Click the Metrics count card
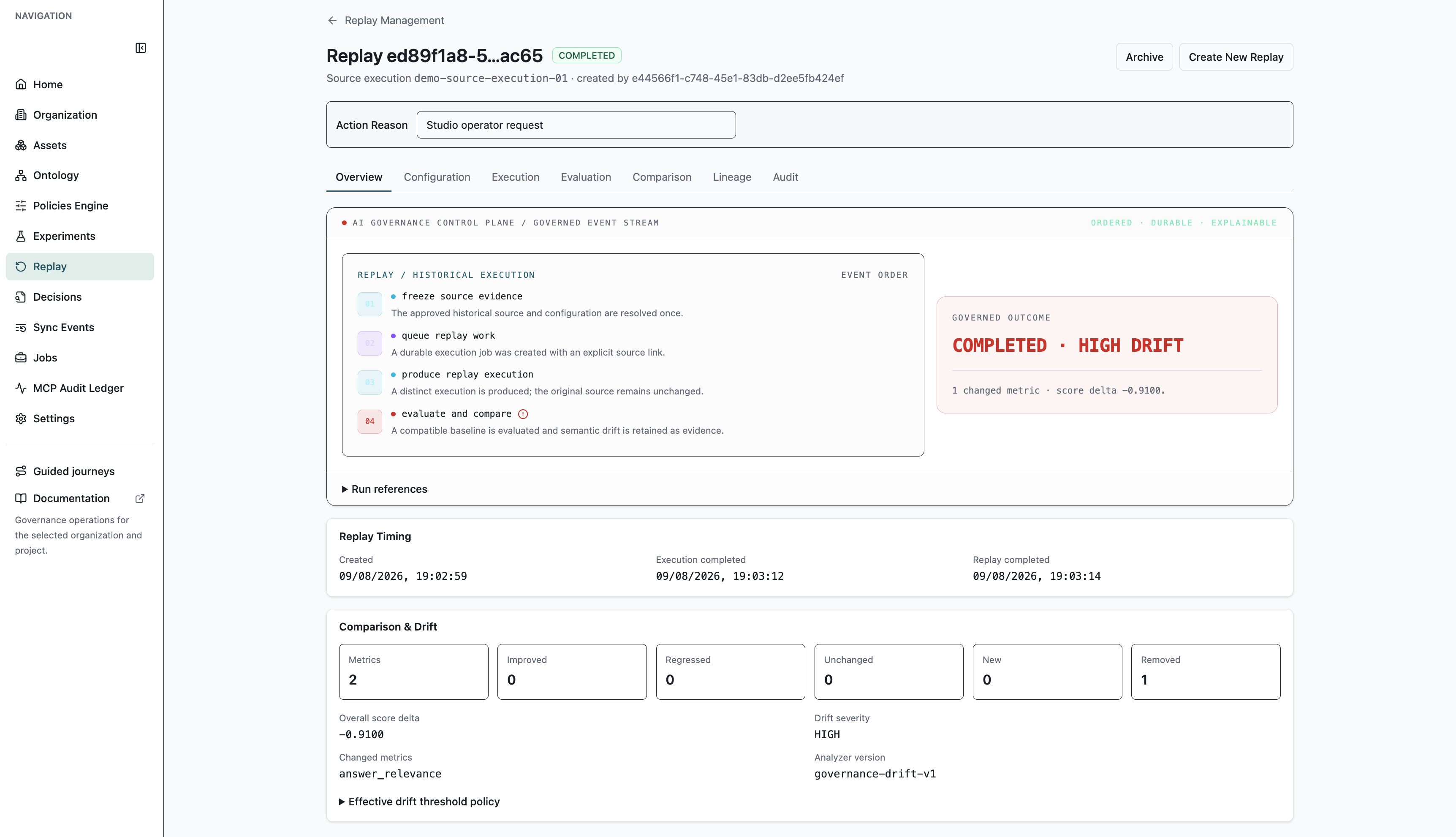This screenshot has width=1456, height=837. (x=413, y=672)
